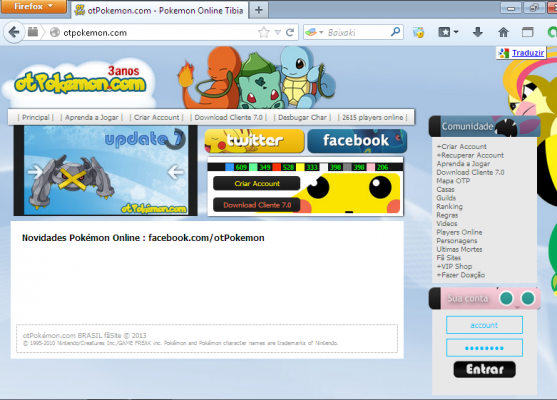This screenshot has height=400, width=557.
Task: Click the facebook banner button
Action: (357, 141)
